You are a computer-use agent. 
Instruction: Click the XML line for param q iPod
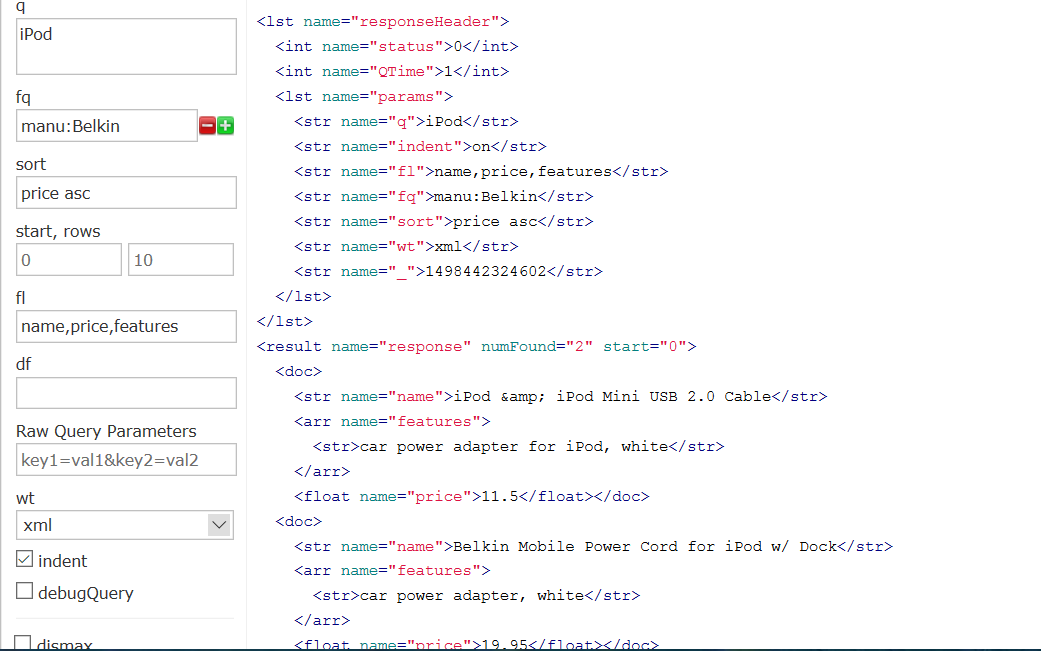(x=406, y=121)
